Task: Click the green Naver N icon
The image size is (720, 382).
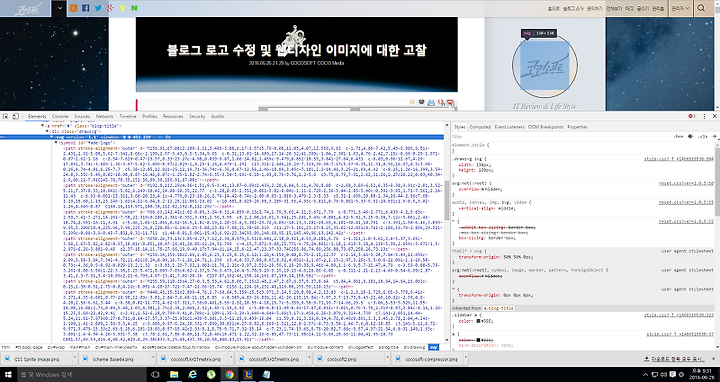Action: click(134, 8)
